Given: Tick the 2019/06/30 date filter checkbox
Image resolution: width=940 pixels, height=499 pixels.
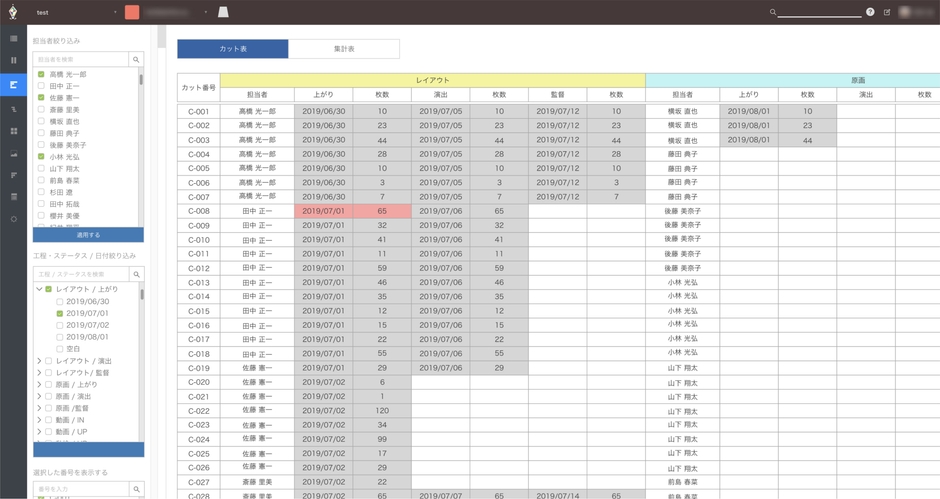Looking at the screenshot, I should pyautogui.click(x=60, y=301).
